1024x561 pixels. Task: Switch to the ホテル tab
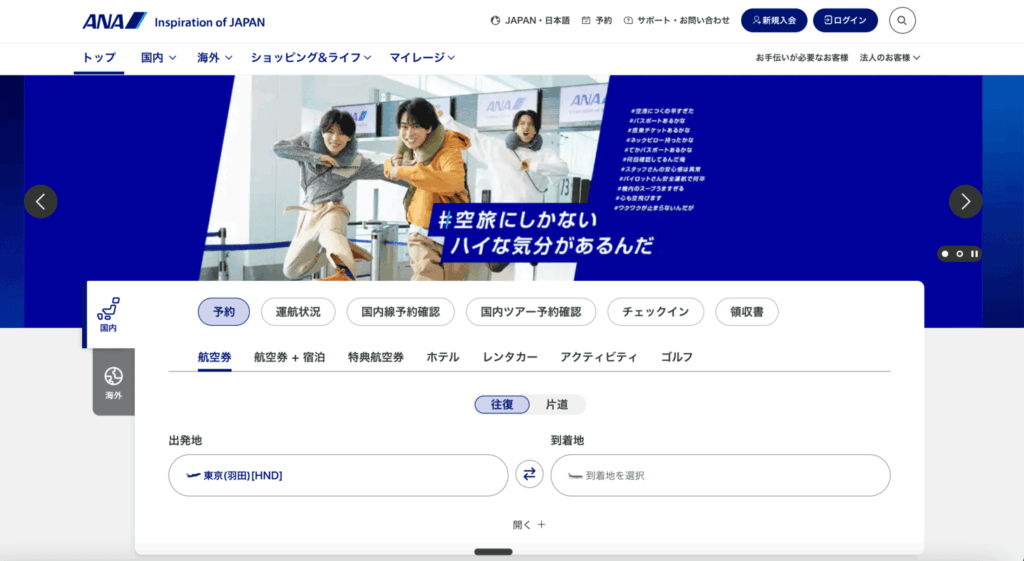(443, 357)
